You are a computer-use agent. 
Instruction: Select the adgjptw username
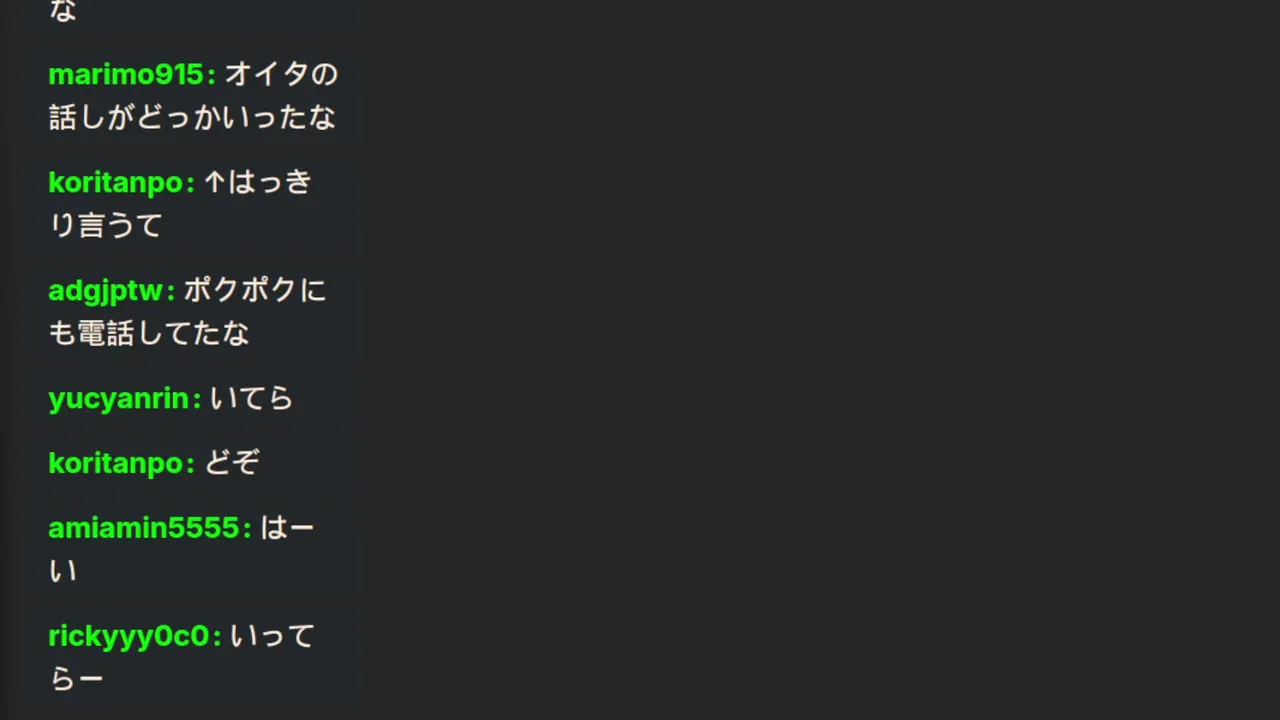tap(106, 290)
